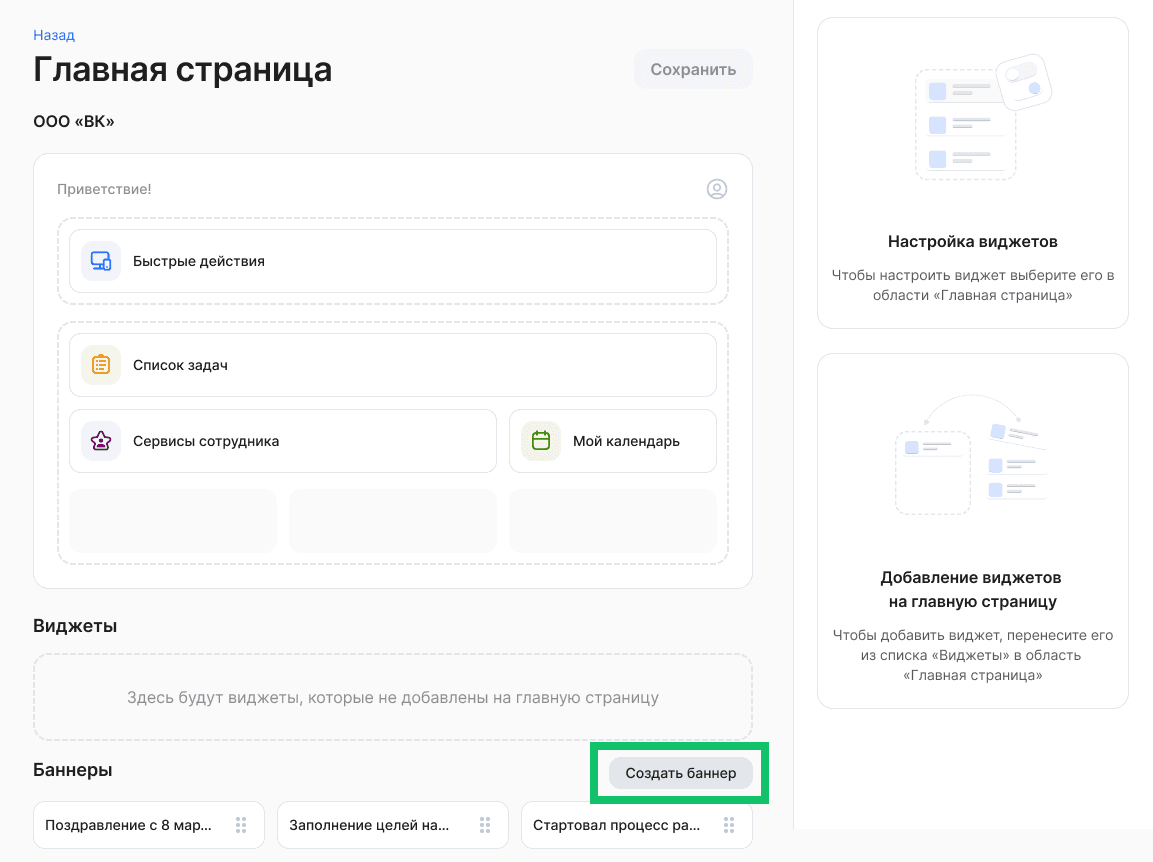
Task: Click the empty Виджеты drop area
Action: point(392,697)
